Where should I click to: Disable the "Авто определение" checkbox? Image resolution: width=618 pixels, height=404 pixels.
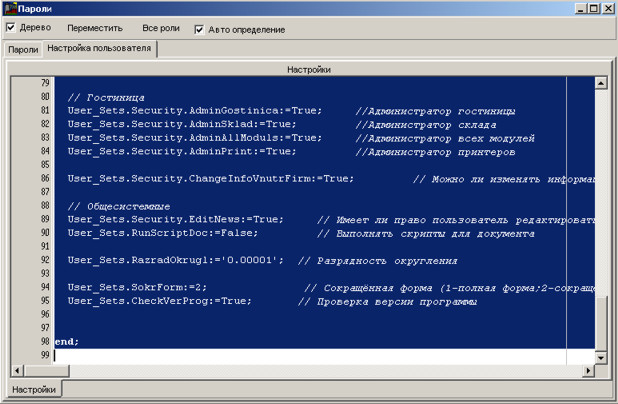tap(199, 29)
